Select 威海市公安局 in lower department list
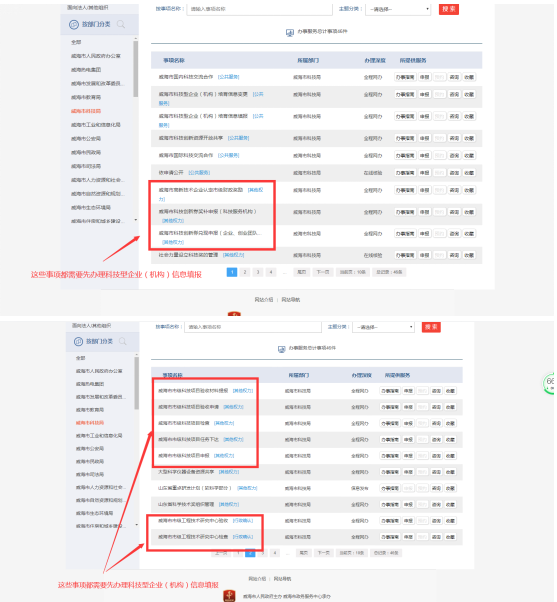The width and height of the screenshot is (557, 602). tap(90, 448)
